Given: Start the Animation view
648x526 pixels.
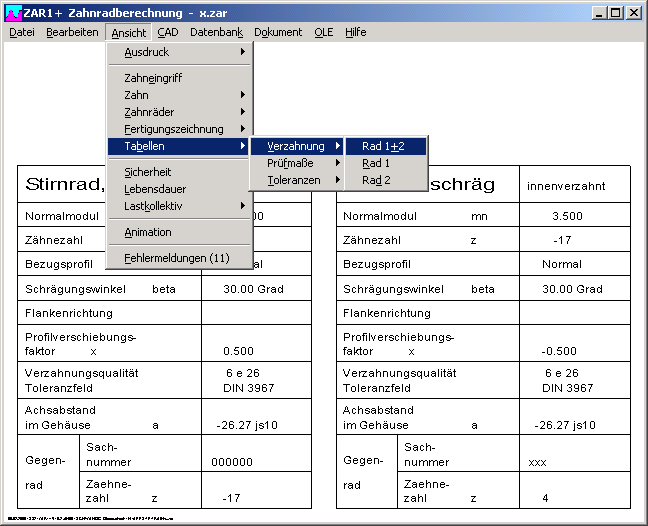Looking at the screenshot, I should point(148,232).
